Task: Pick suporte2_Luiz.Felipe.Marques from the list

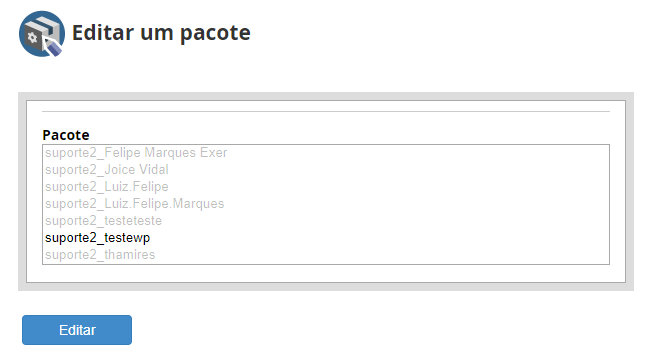Action: tap(134, 204)
